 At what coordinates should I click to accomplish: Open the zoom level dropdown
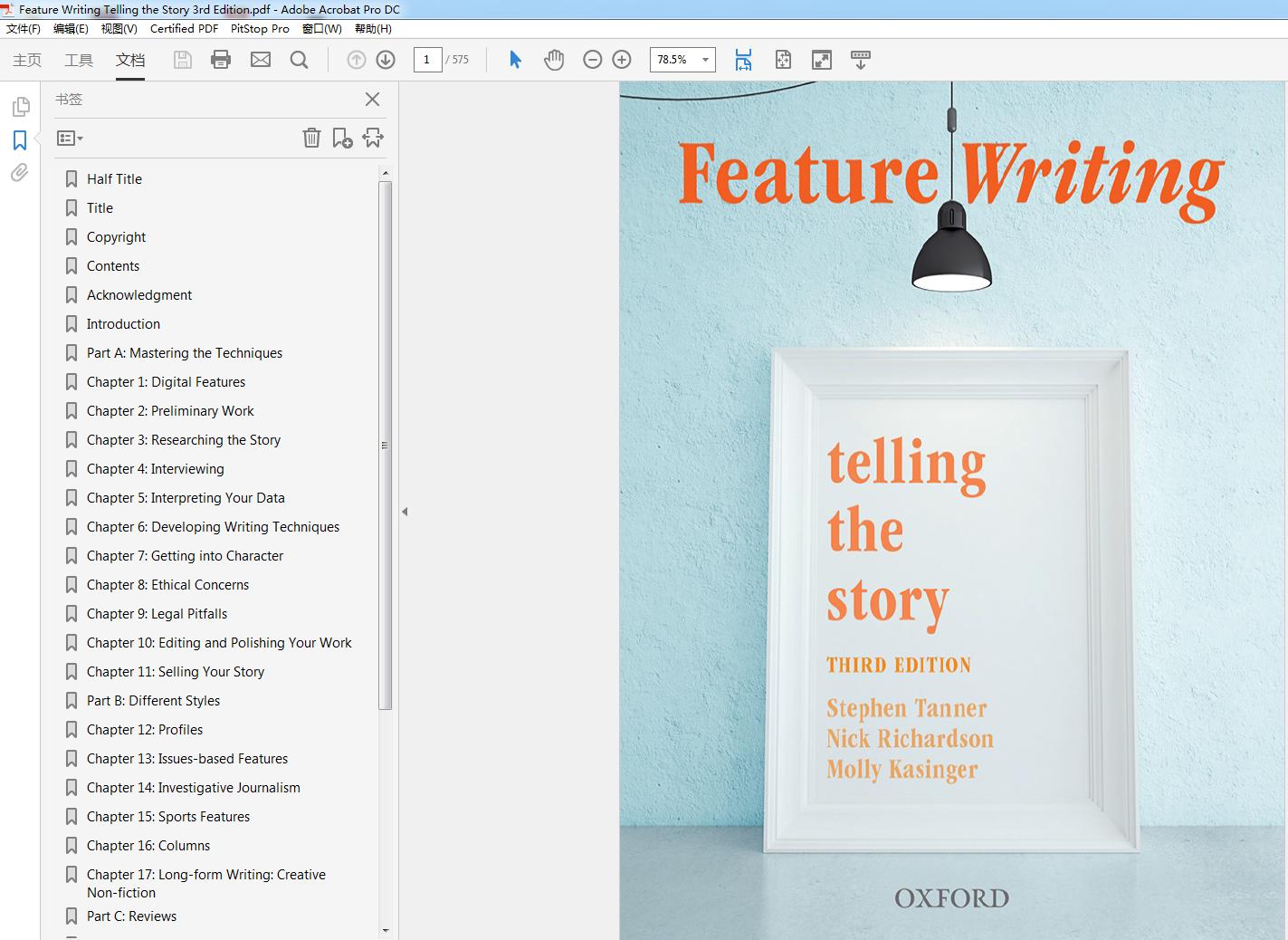705,60
